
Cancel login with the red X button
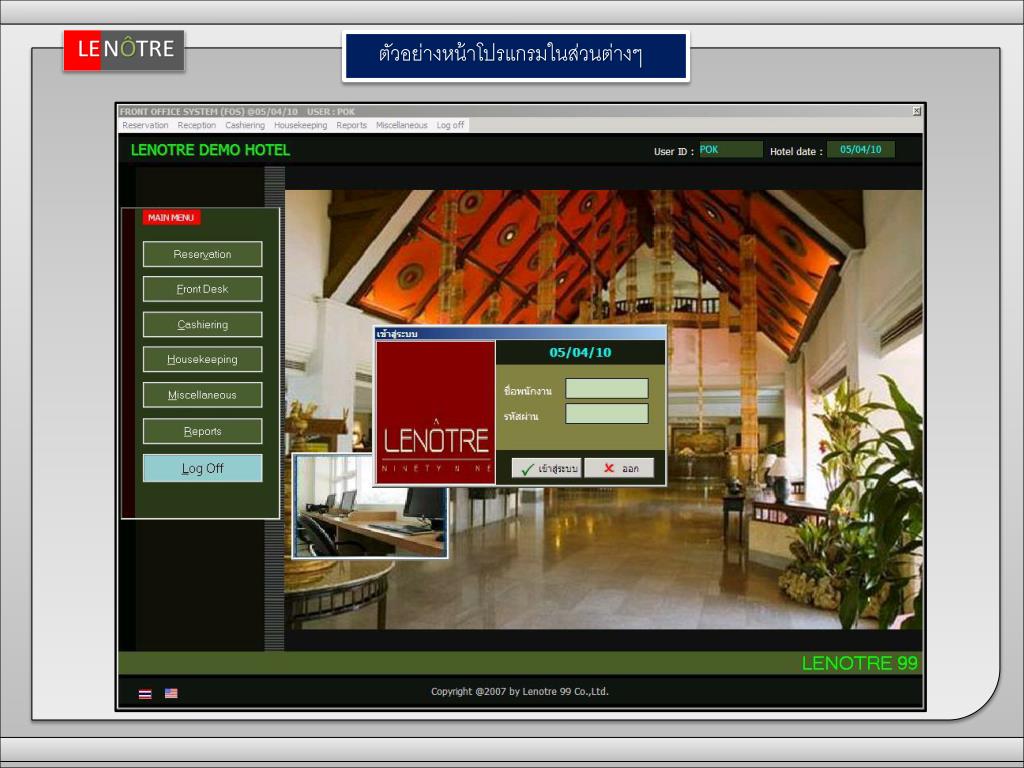point(619,468)
